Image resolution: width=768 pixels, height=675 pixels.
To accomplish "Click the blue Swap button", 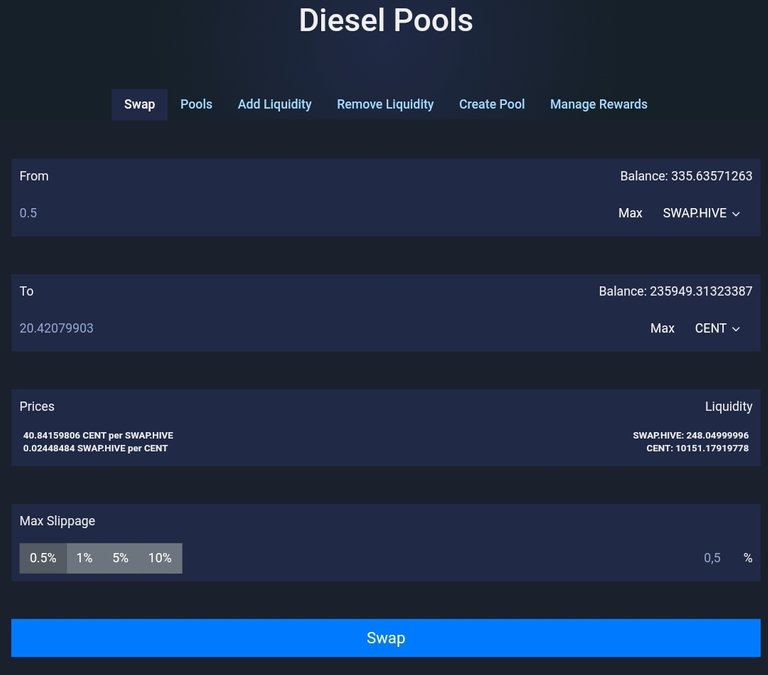I will tap(385, 638).
